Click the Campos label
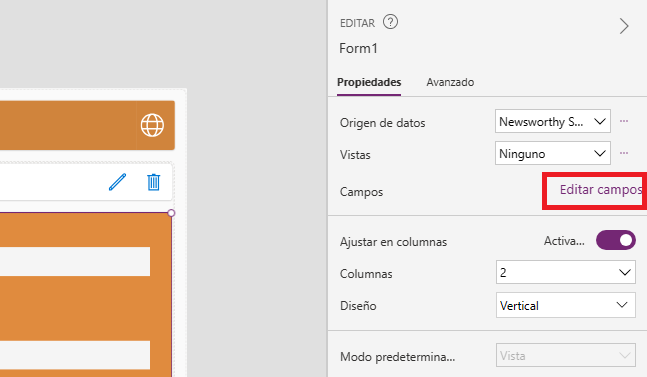The image size is (647, 377). (361, 192)
